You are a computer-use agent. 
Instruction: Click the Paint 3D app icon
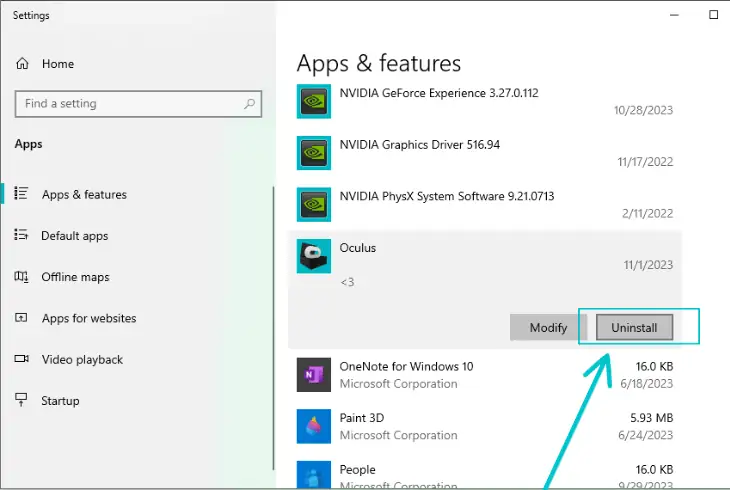pyautogui.click(x=314, y=426)
